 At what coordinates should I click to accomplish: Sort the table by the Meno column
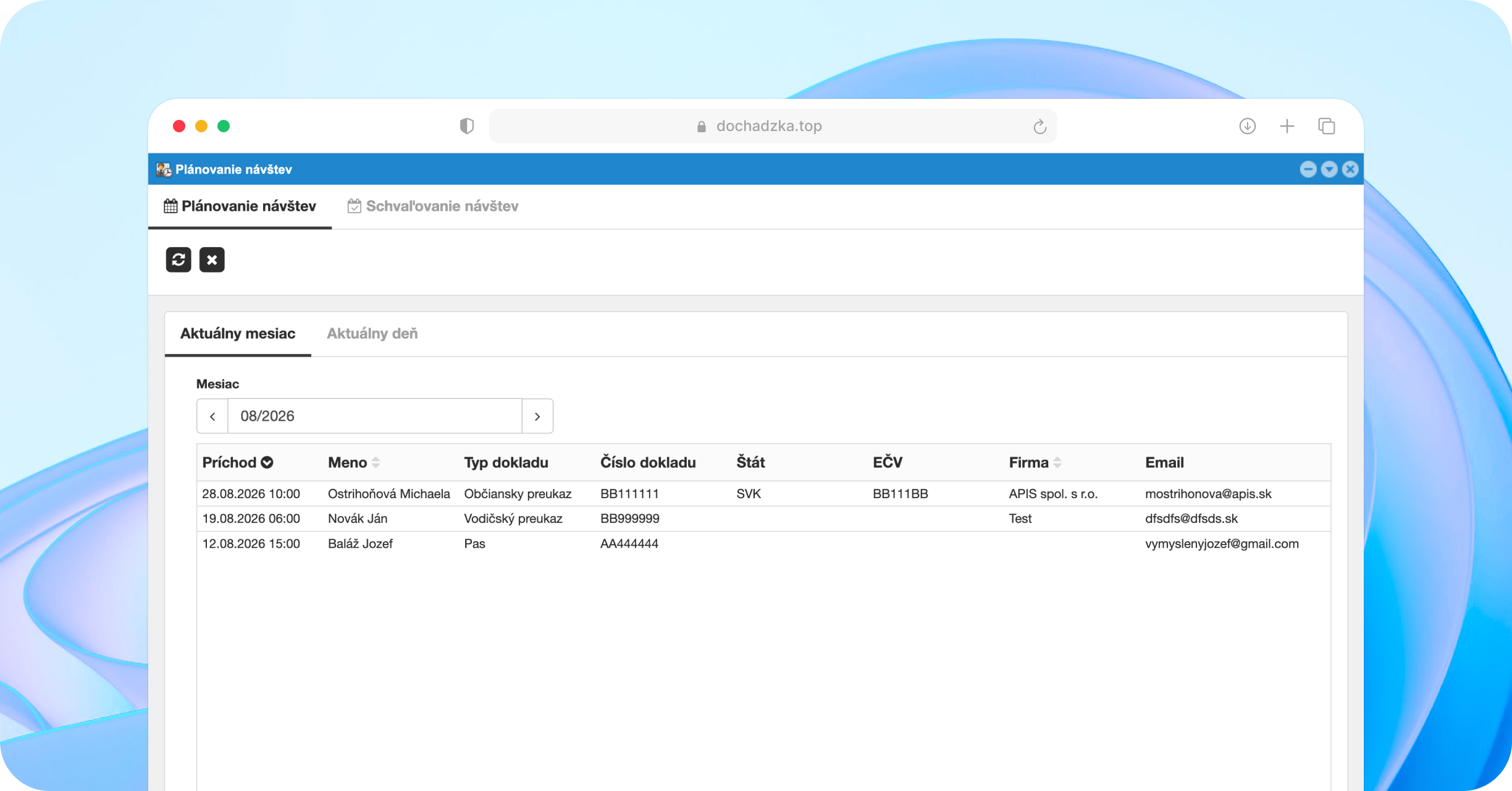(354, 462)
